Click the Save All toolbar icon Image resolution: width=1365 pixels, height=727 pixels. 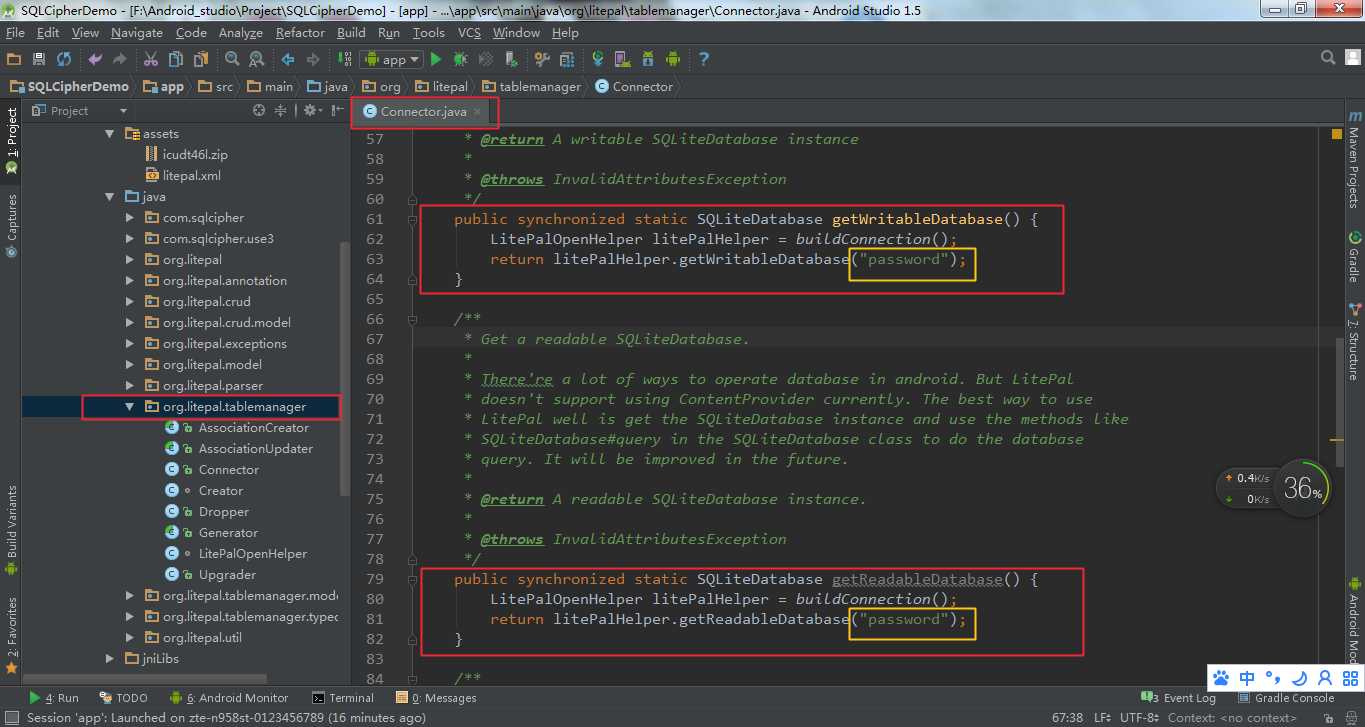click(x=39, y=60)
